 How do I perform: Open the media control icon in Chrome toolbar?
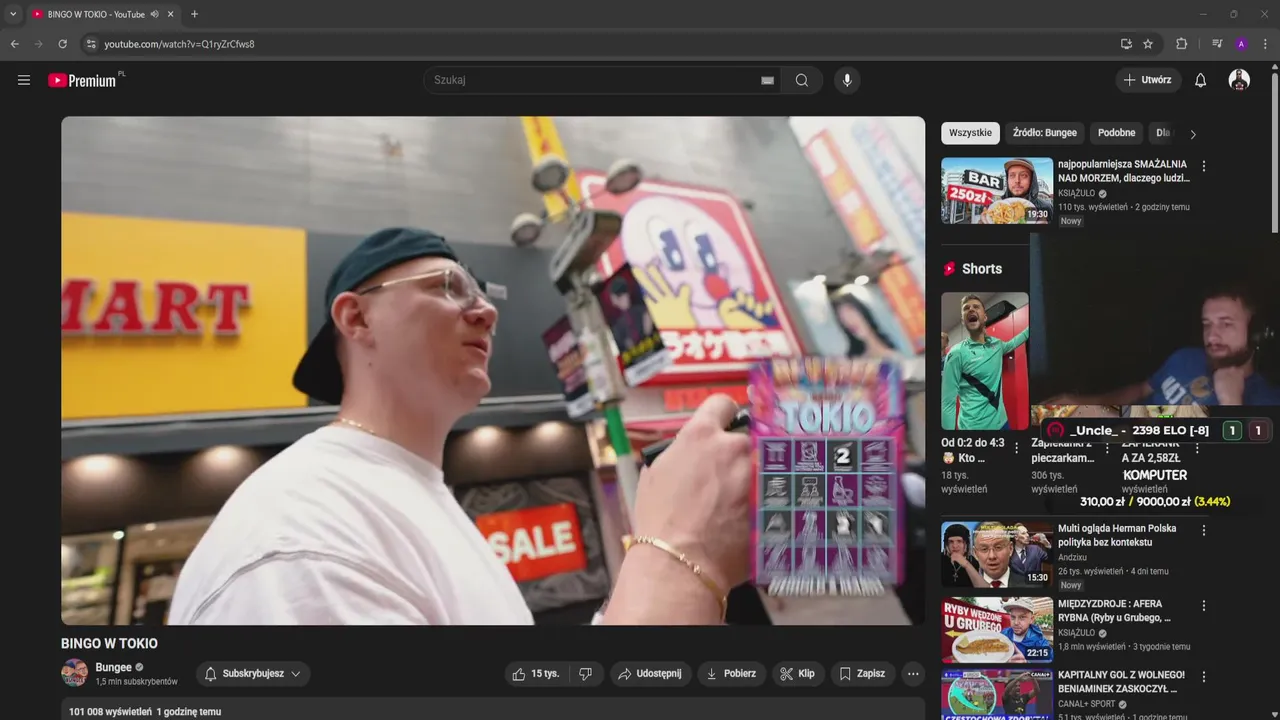point(1217,44)
